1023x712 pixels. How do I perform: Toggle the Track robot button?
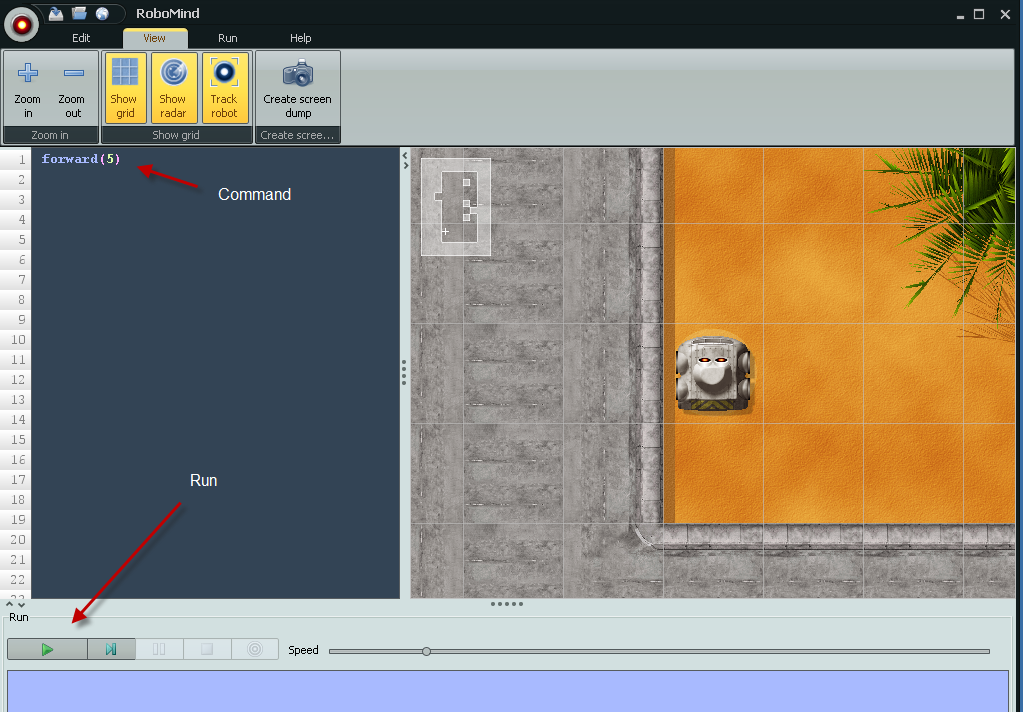pos(224,89)
